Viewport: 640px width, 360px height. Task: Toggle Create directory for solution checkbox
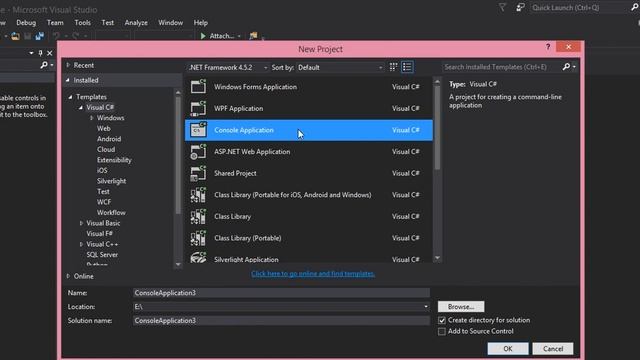(x=442, y=320)
